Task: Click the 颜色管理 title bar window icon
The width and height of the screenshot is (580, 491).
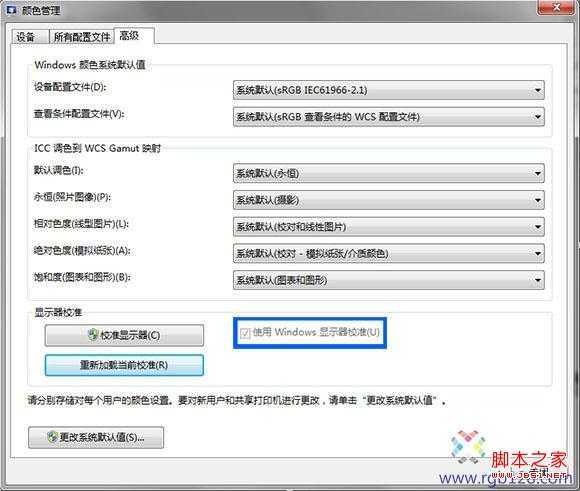Action: click(11, 10)
